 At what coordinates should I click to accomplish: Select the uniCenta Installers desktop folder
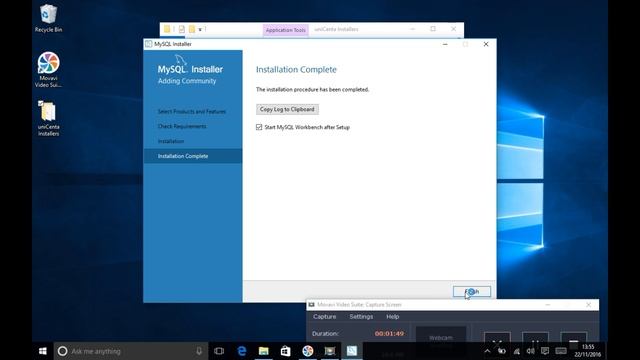pos(48,118)
